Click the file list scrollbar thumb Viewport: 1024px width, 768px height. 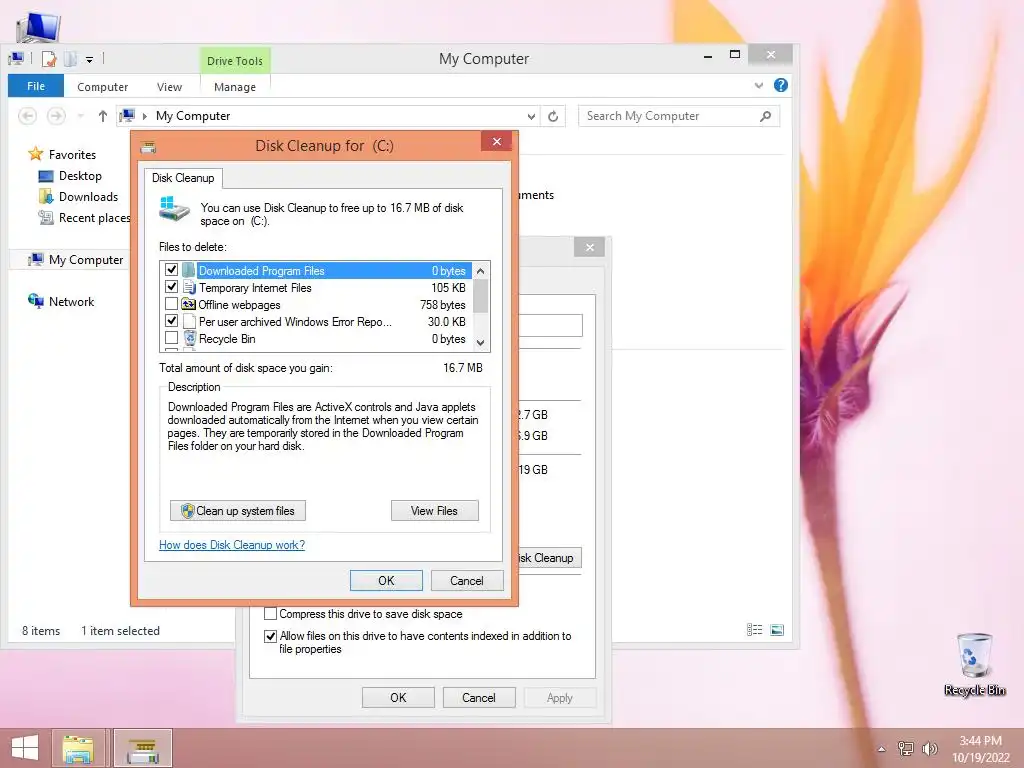click(481, 296)
